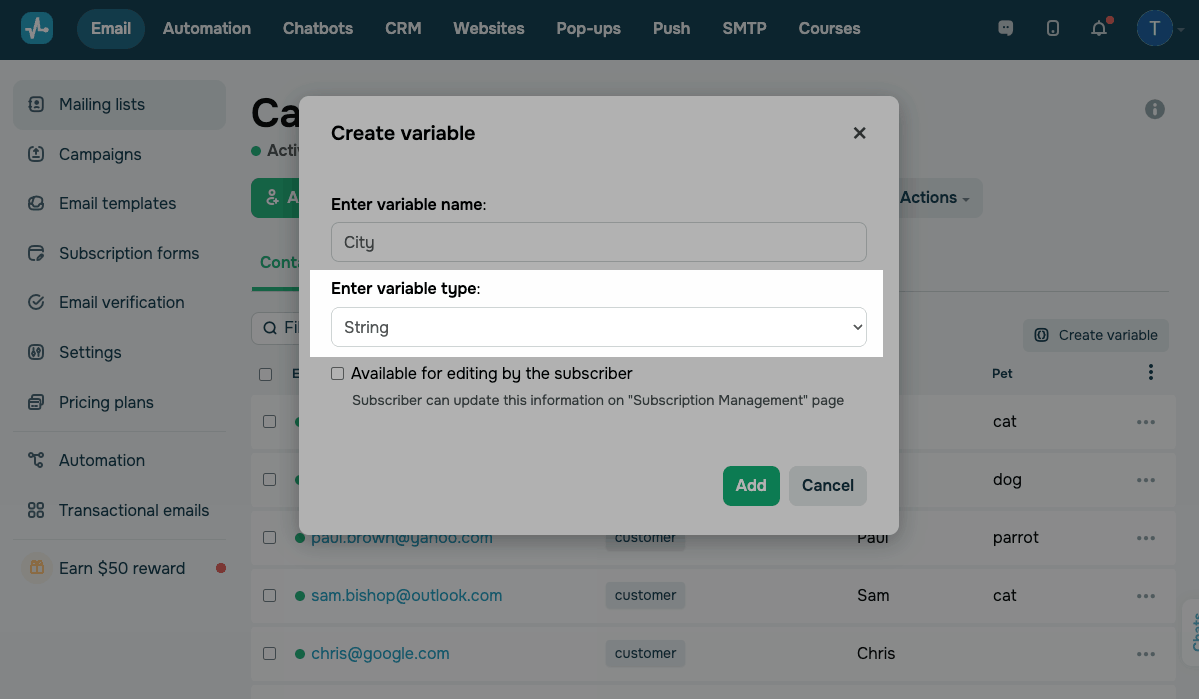Expand the Actions dropdown button
This screenshot has width=1199, height=699.
pos(934,198)
